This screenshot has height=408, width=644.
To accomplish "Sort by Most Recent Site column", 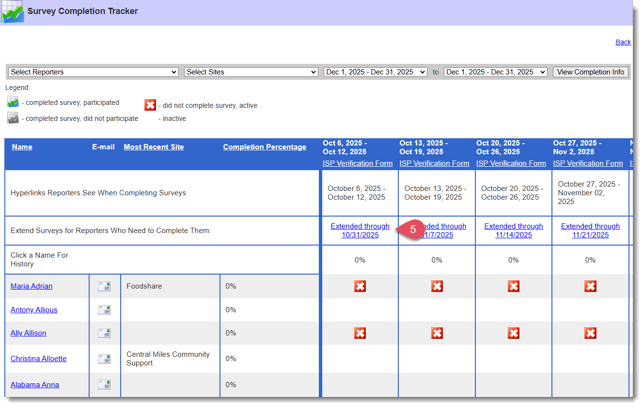I will click(153, 147).
